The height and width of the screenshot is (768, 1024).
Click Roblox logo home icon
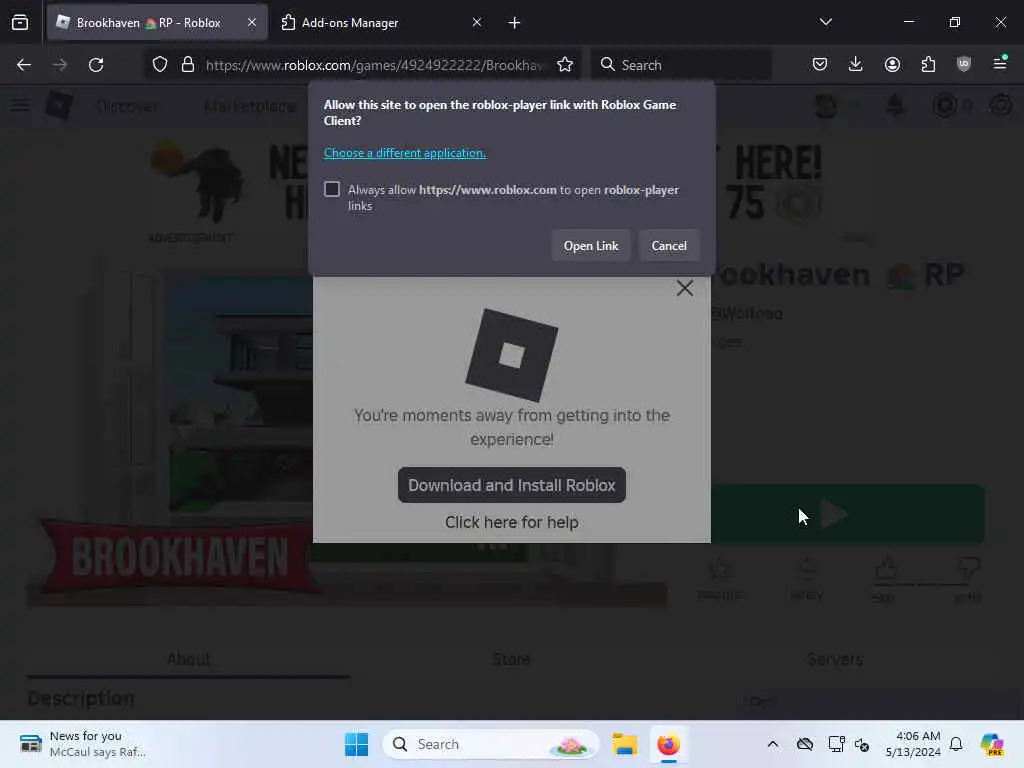59,105
